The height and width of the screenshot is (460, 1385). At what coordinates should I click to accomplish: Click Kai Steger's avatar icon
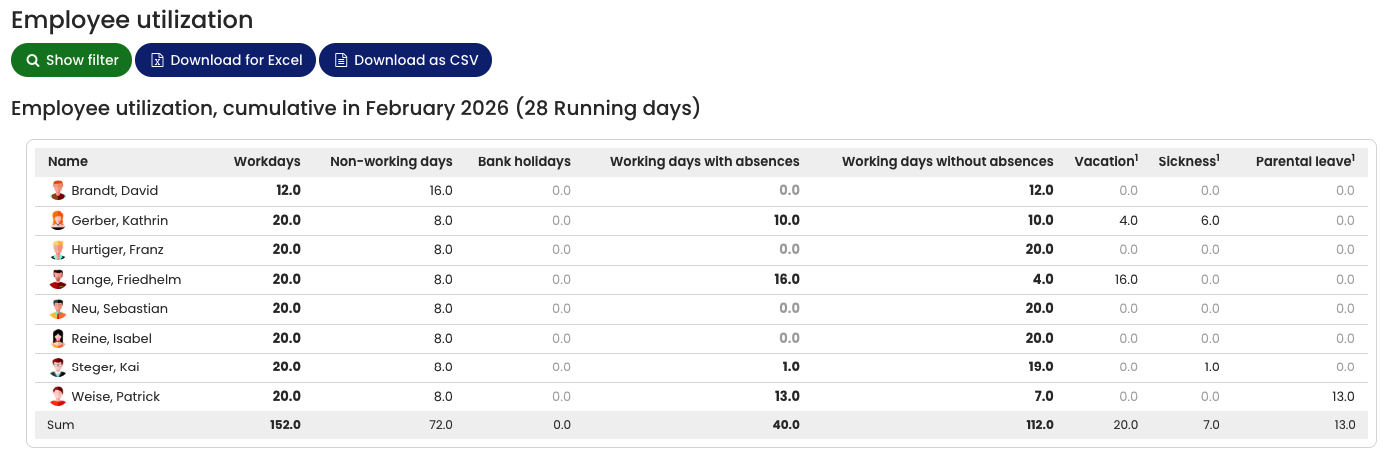click(58, 368)
